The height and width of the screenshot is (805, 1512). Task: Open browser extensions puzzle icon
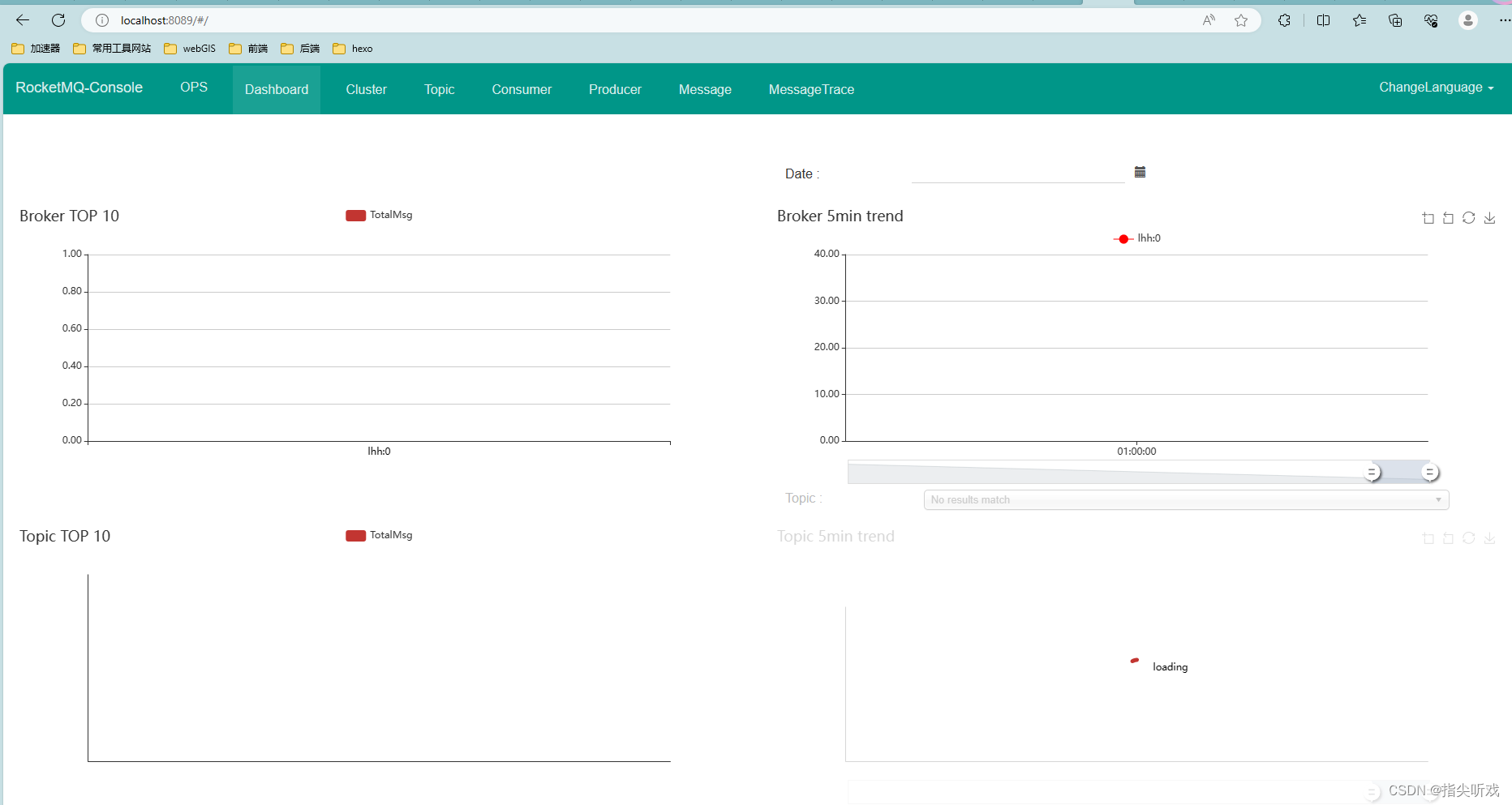click(1284, 20)
